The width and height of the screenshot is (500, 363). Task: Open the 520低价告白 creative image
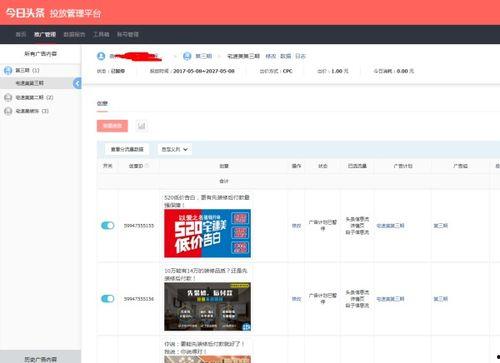207,233
